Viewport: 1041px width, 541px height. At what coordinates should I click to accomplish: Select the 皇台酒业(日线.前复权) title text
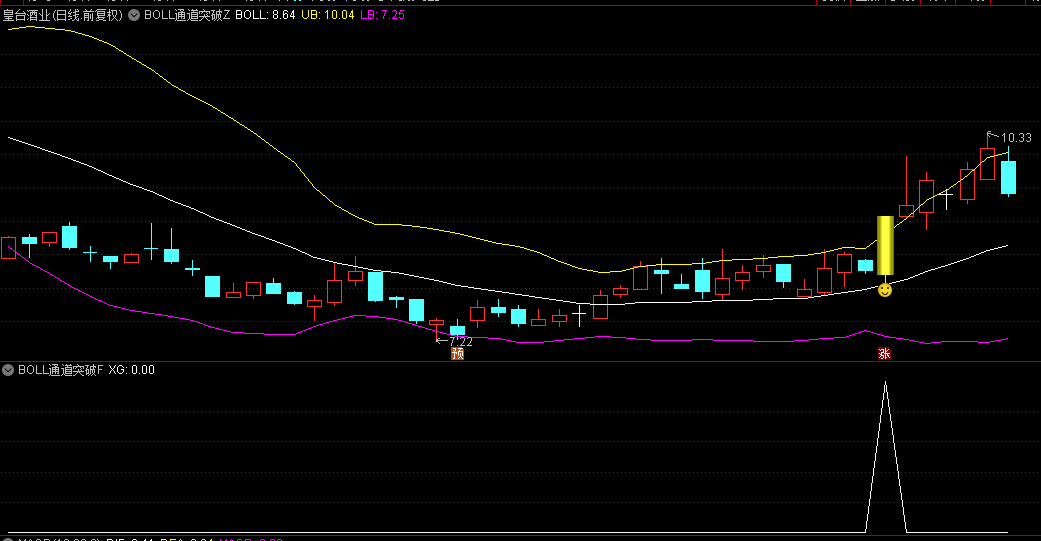[63, 15]
